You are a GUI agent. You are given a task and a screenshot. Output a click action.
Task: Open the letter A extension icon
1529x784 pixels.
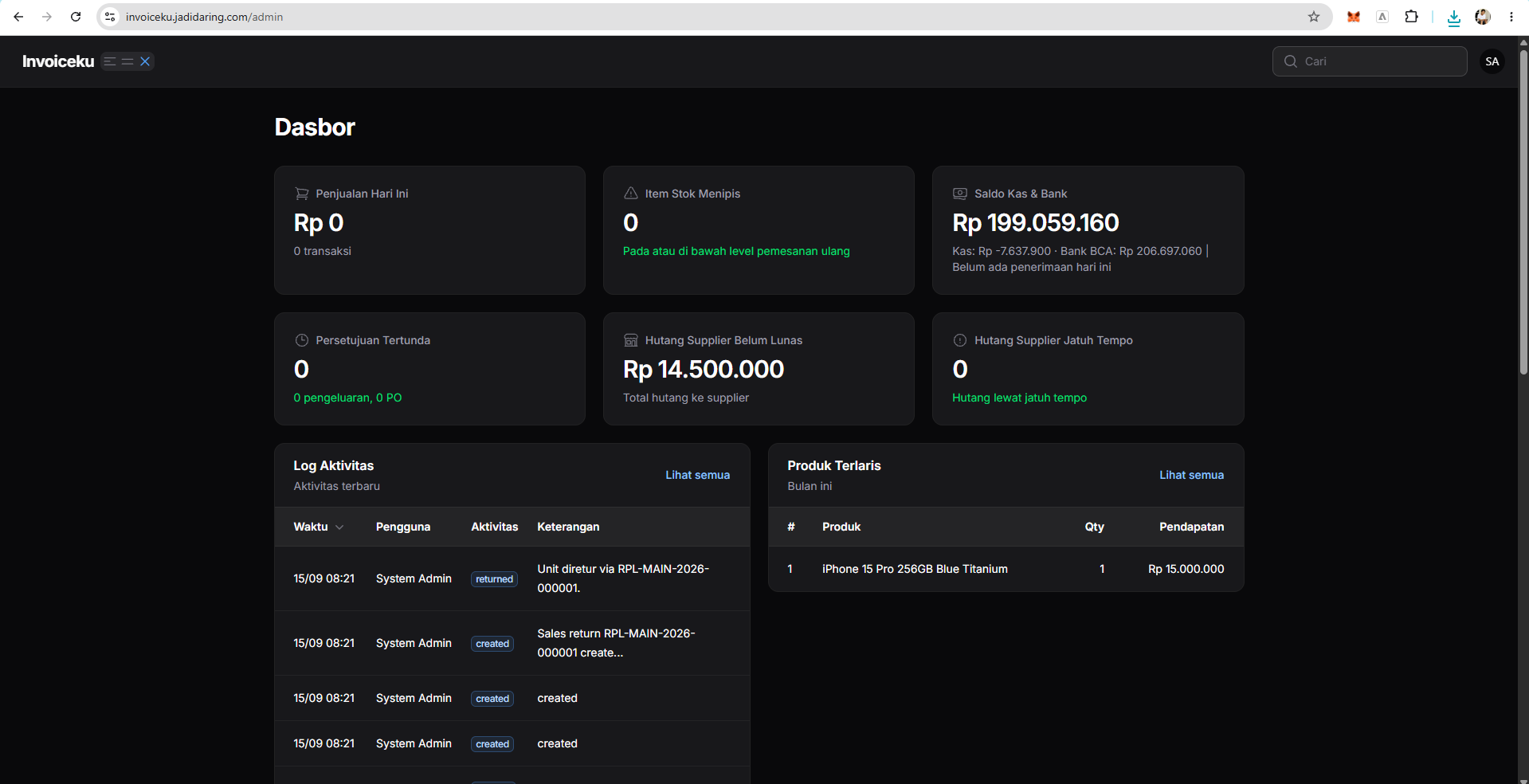[1382, 17]
